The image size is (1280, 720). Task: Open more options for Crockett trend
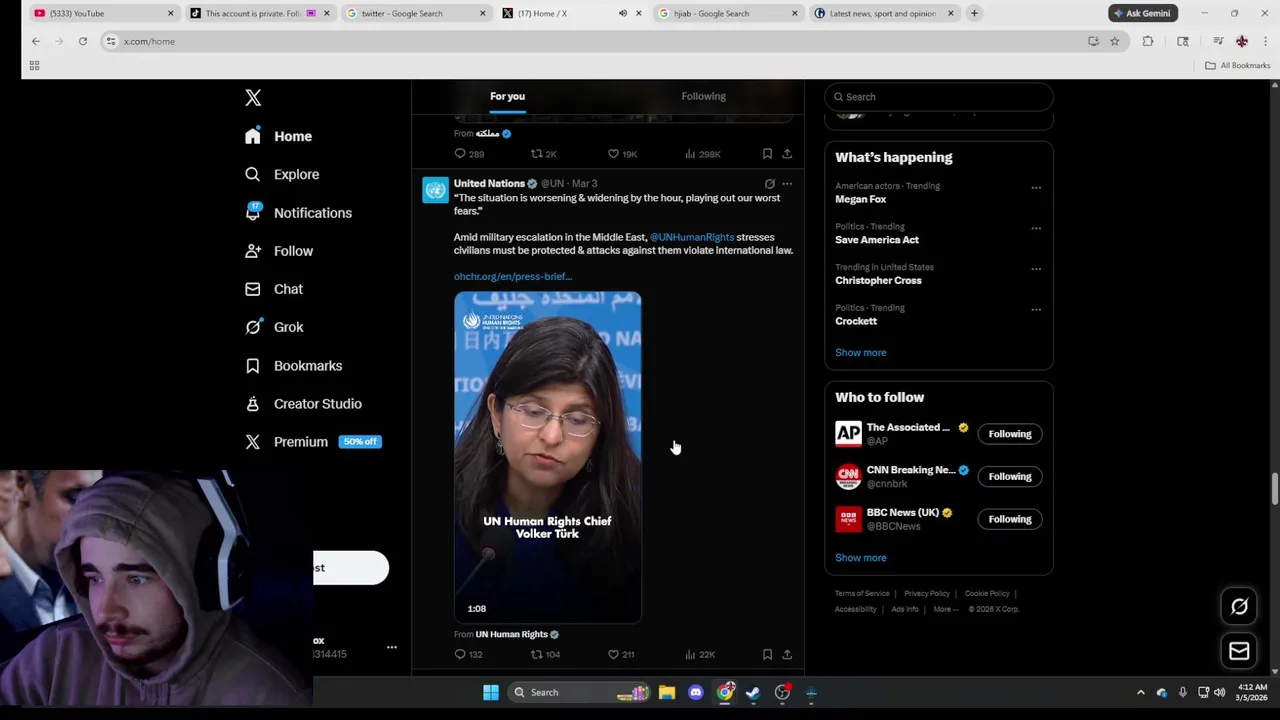click(1036, 309)
